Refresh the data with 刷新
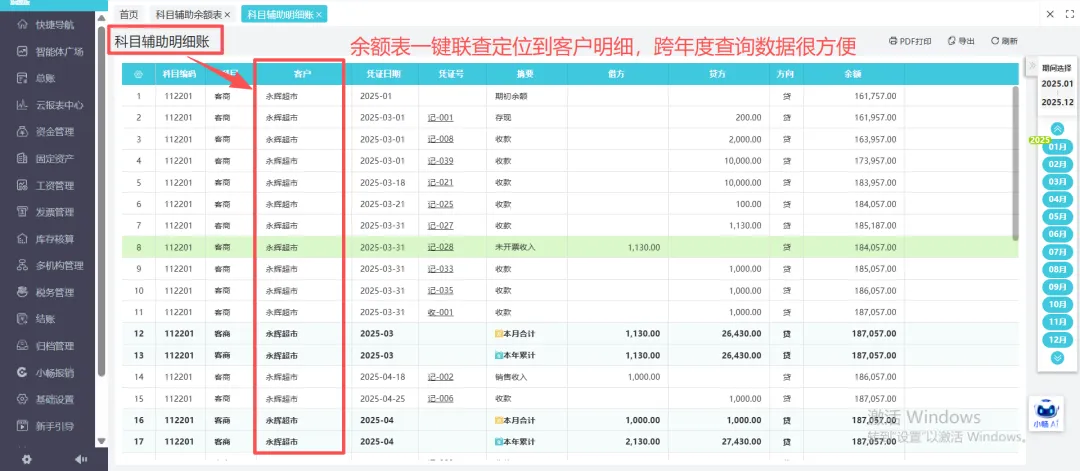 point(1004,41)
